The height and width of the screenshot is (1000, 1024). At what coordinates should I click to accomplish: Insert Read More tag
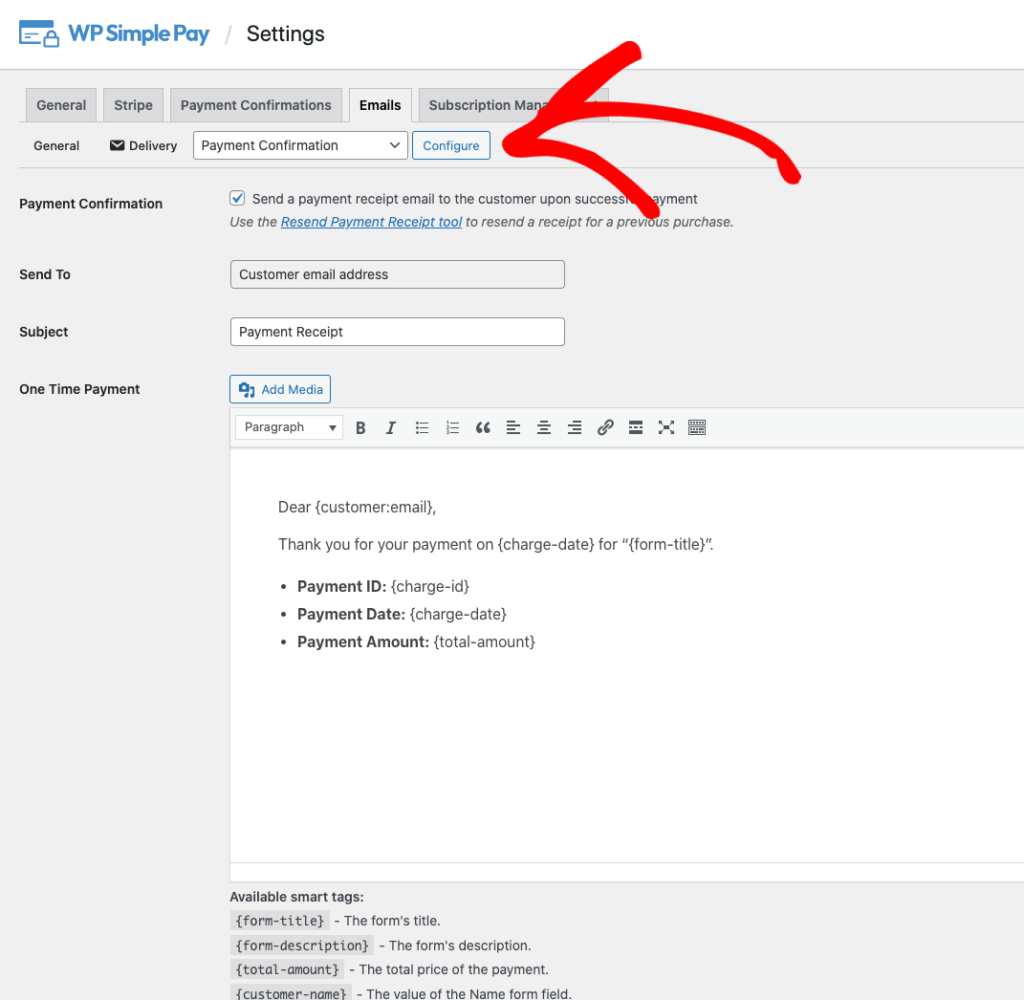pyautogui.click(x=635, y=428)
